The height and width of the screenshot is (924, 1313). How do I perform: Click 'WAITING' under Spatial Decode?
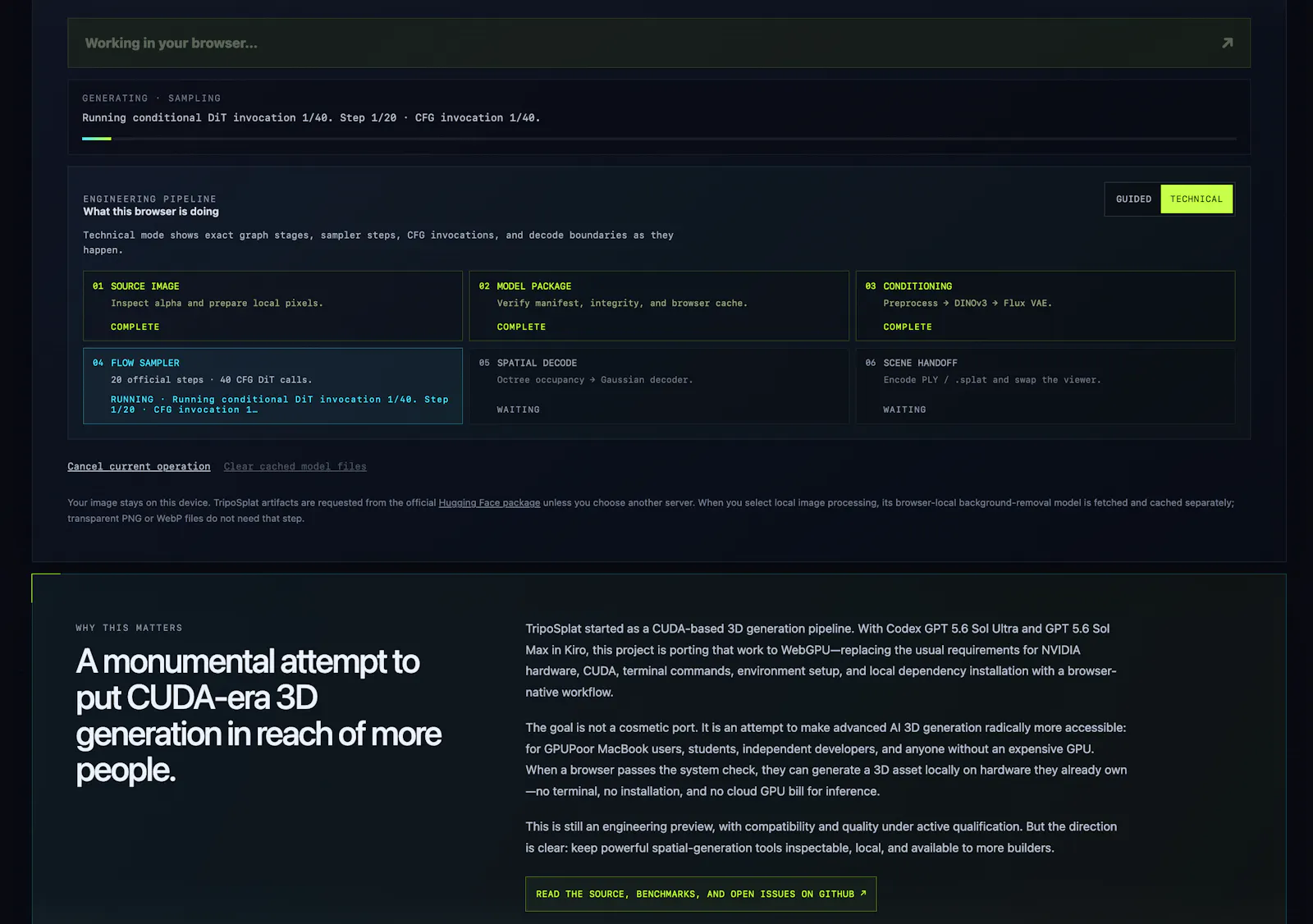[519, 409]
